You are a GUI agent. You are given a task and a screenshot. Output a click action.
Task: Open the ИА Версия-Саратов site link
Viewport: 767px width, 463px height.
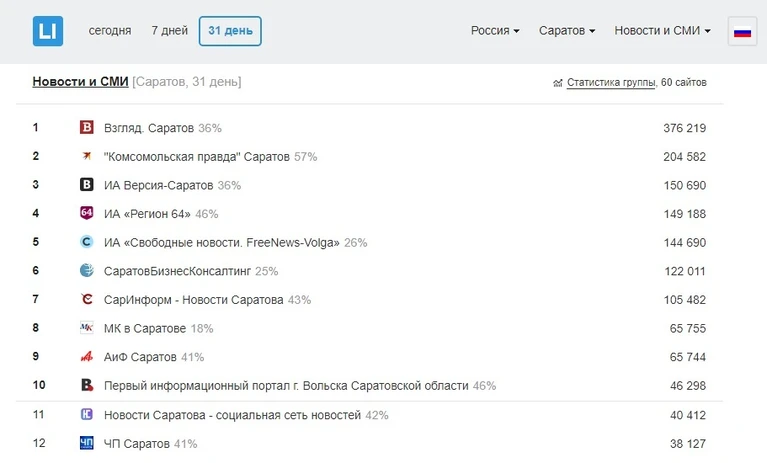[x=158, y=185]
